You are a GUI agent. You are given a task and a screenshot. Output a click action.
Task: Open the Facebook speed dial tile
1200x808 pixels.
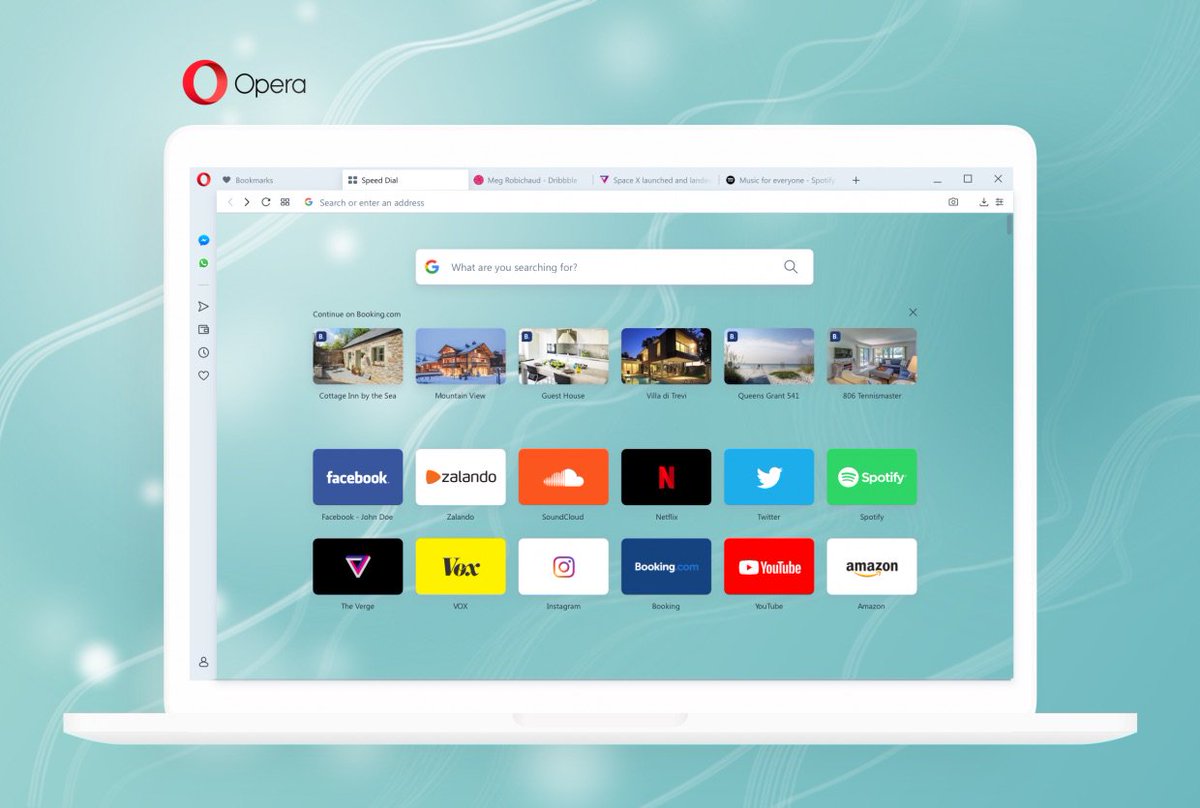click(x=358, y=477)
